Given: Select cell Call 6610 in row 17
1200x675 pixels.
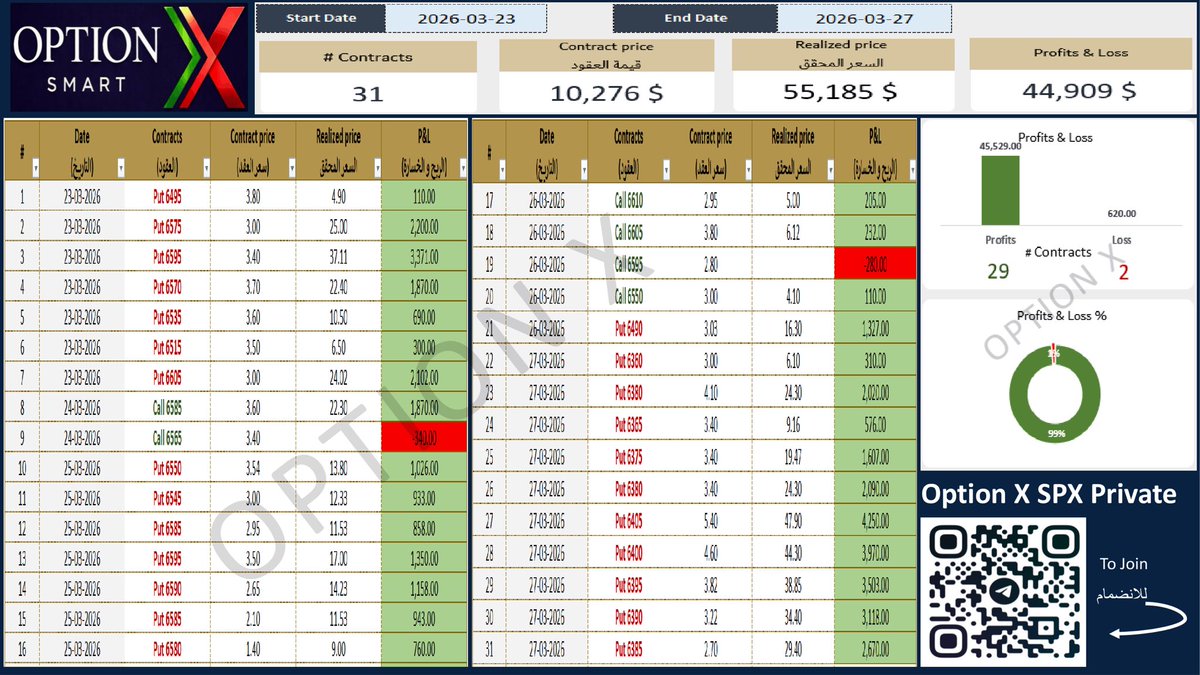Looking at the screenshot, I should [629, 200].
